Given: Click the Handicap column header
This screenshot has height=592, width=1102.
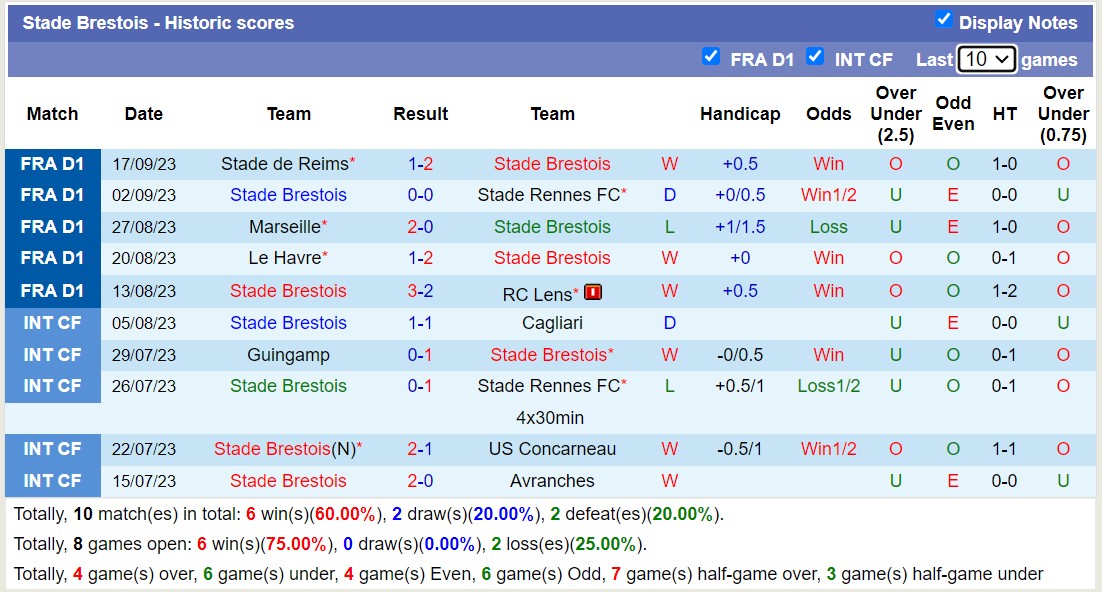Looking at the screenshot, I should click(x=740, y=114).
